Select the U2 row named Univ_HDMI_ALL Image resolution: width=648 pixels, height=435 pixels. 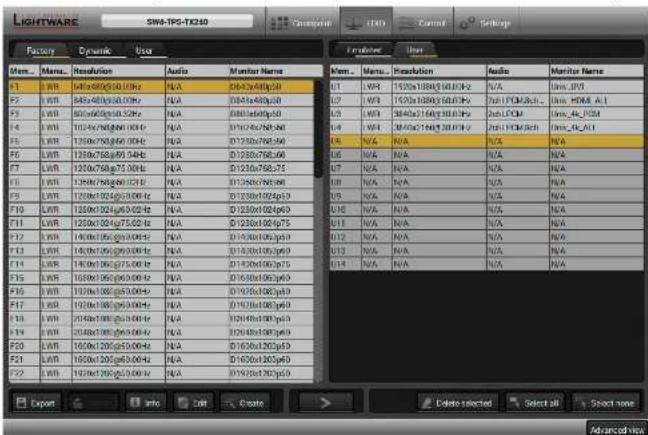[486, 100]
